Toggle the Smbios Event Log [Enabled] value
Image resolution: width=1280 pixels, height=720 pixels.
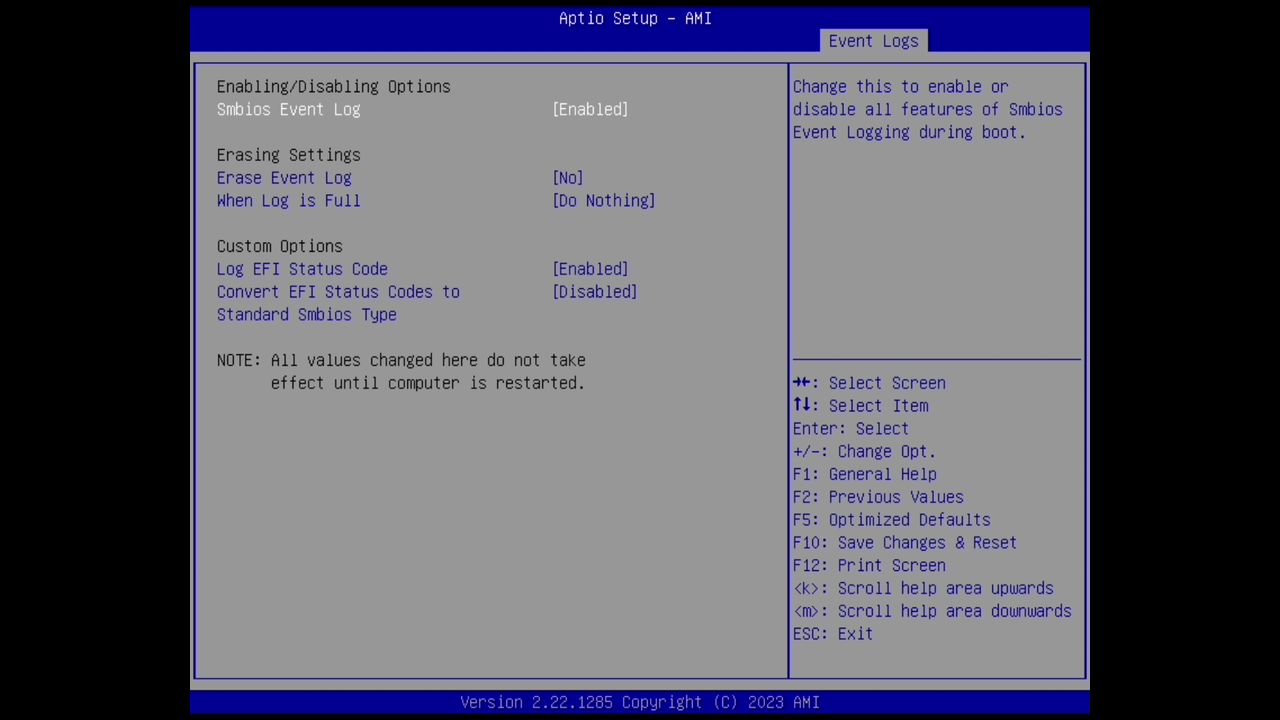pyautogui.click(x=590, y=109)
